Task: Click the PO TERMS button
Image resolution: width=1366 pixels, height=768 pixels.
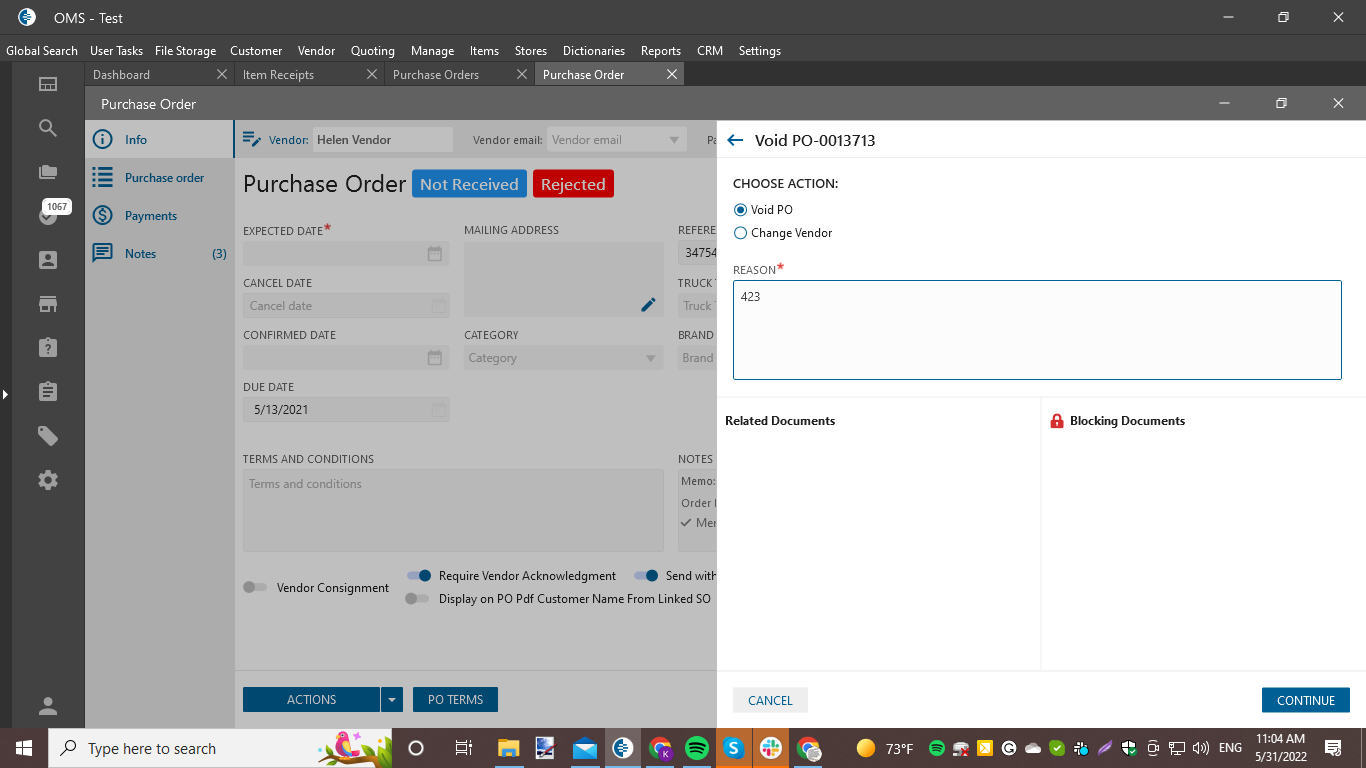Action: click(455, 700)
